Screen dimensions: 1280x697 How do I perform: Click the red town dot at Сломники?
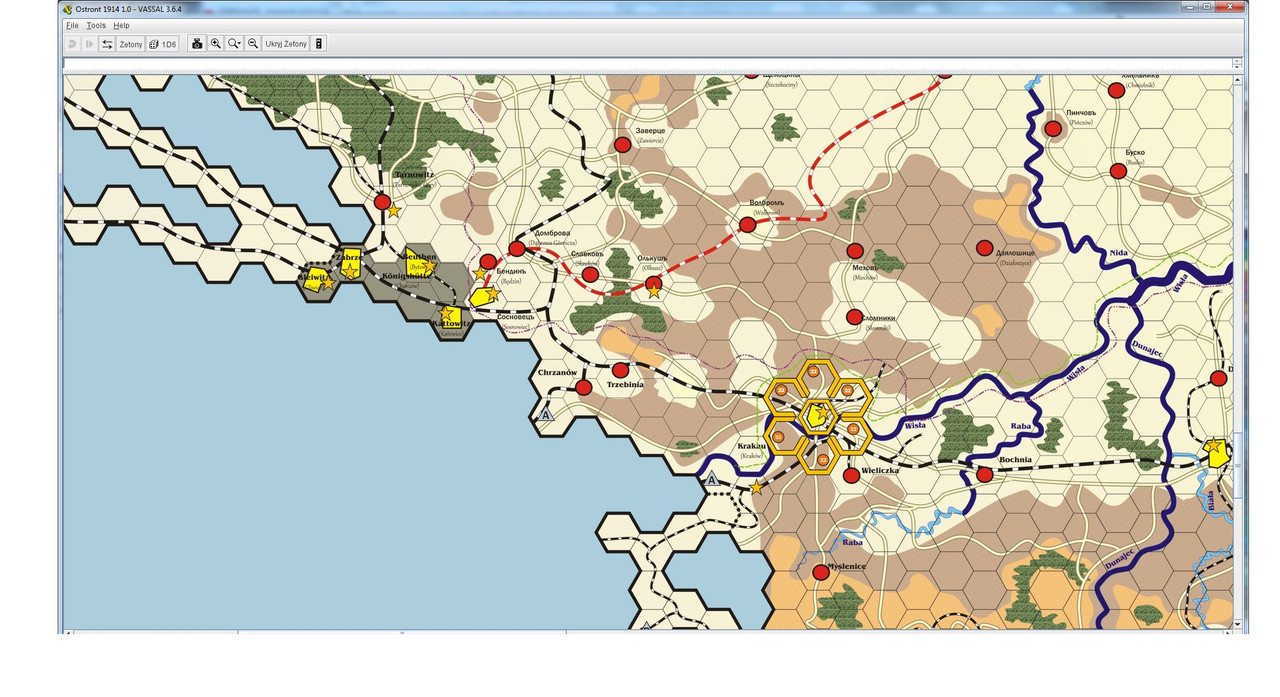tap(854, 317)
